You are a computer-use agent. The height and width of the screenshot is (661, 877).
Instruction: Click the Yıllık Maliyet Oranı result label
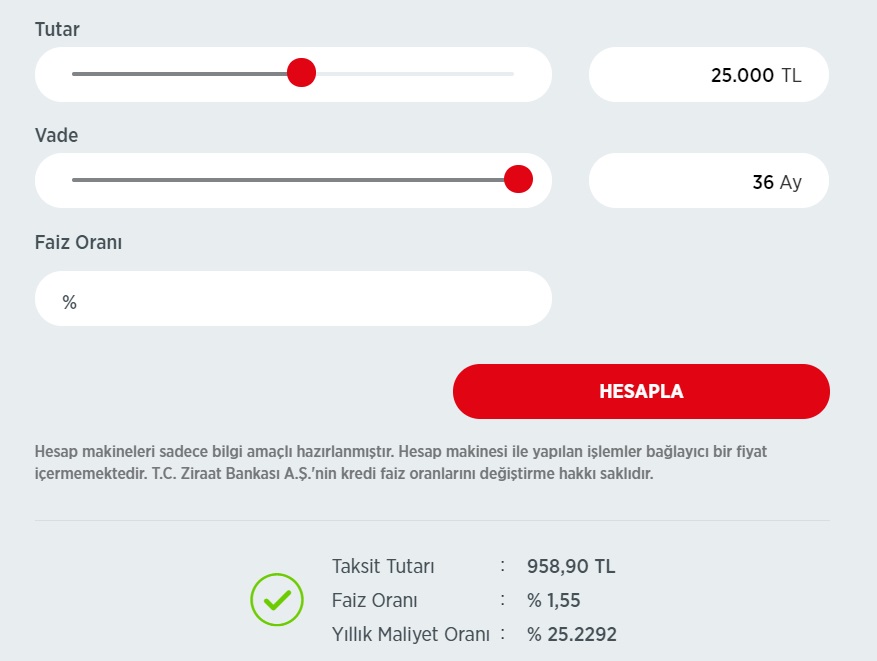(x=411, y=634)
